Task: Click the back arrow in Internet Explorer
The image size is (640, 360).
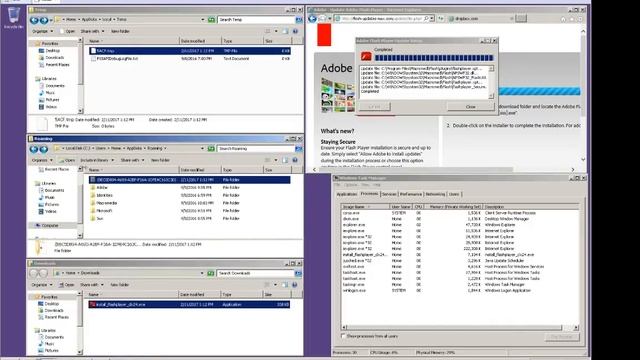Action: 313,18
